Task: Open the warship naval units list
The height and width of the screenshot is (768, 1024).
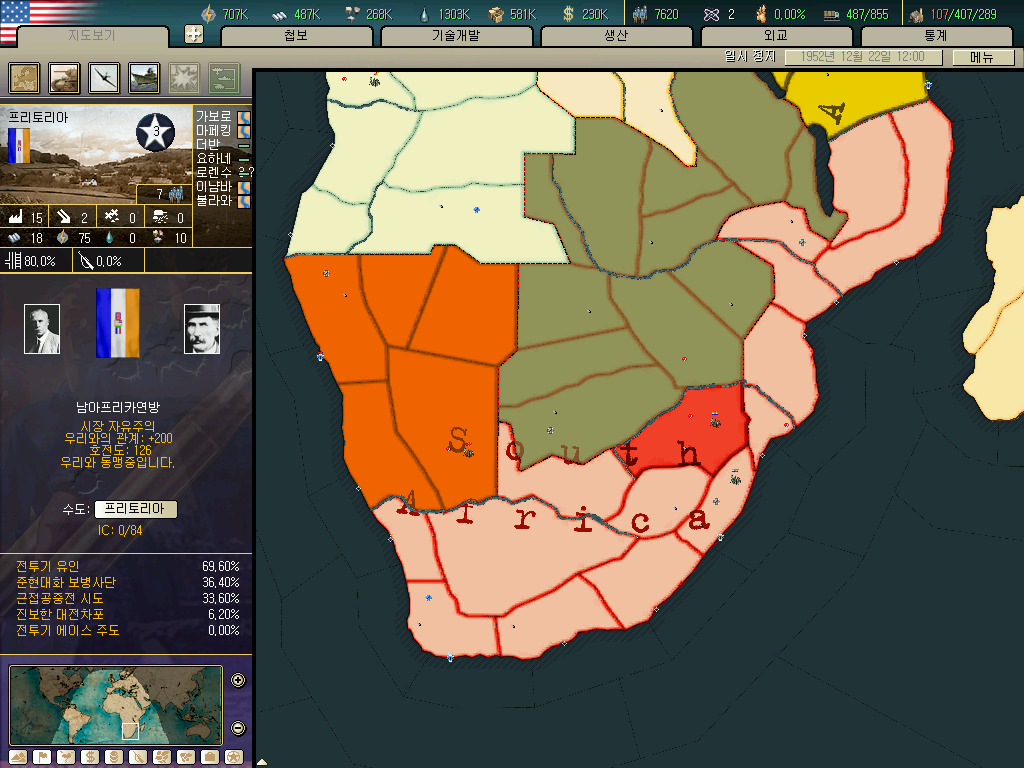Action: click(x=144, y=78)
